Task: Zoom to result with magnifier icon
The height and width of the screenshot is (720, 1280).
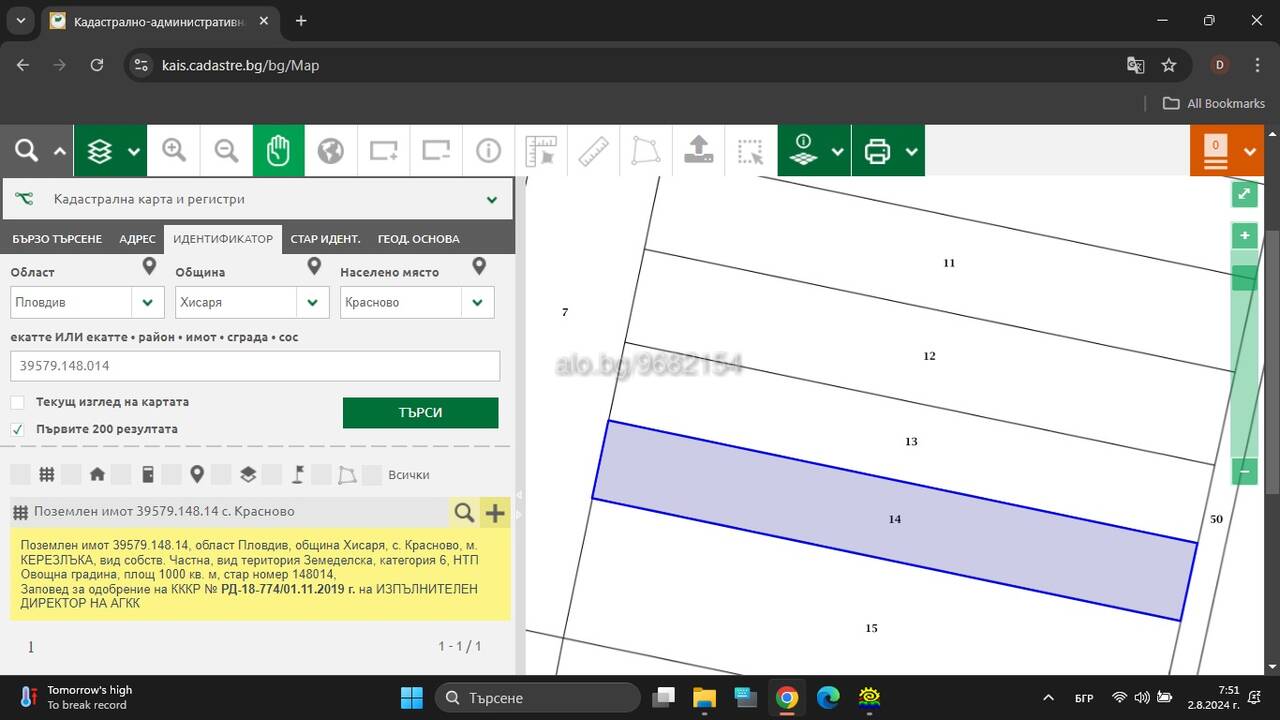Action: point(464,513)
